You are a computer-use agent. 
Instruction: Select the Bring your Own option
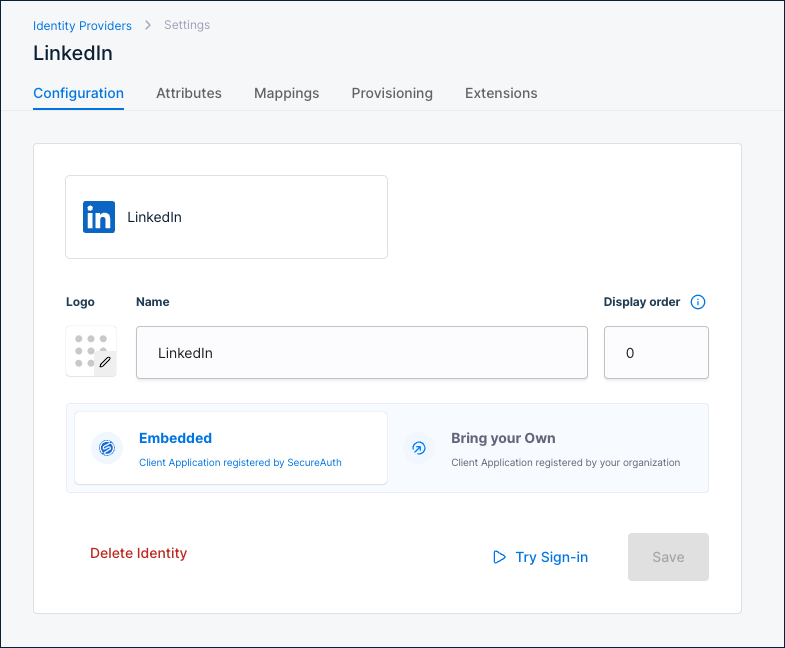548,448
